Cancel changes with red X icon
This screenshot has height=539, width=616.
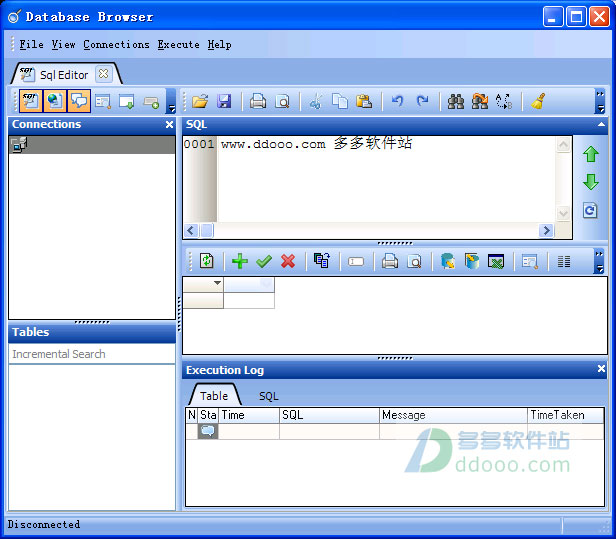pos(288,261)
